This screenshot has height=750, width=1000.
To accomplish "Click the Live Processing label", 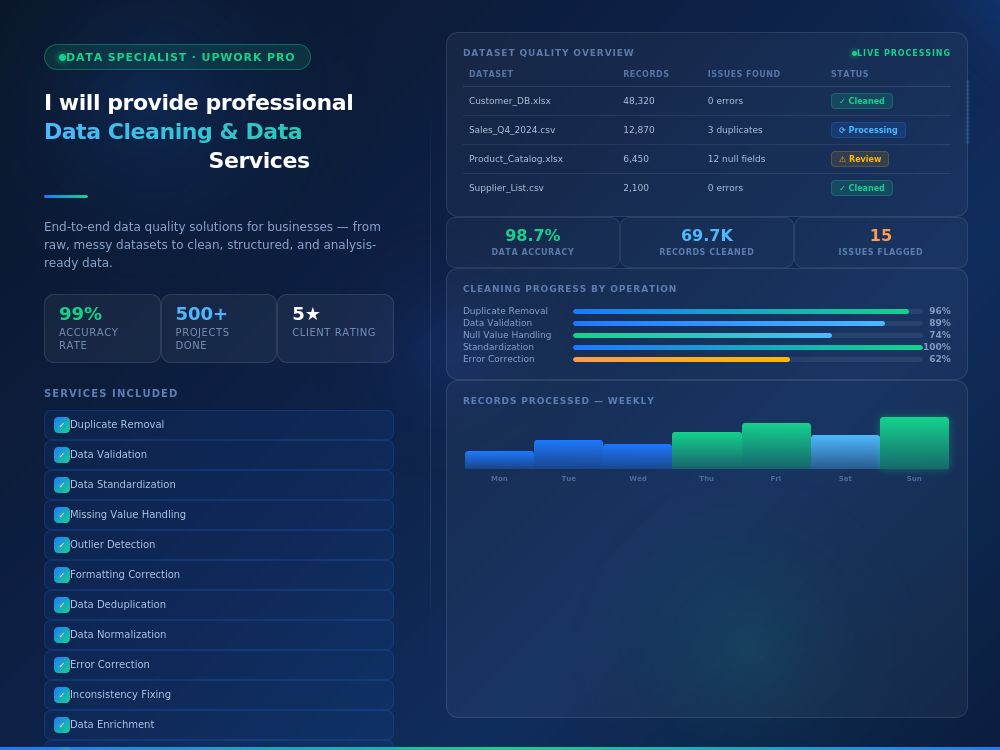I will 903,53.
